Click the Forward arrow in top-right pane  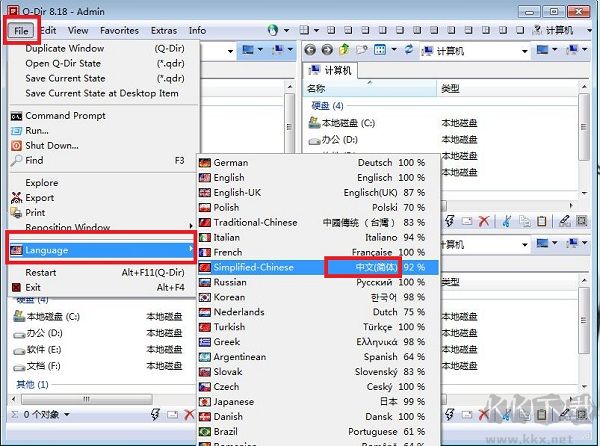coord(327,50)
